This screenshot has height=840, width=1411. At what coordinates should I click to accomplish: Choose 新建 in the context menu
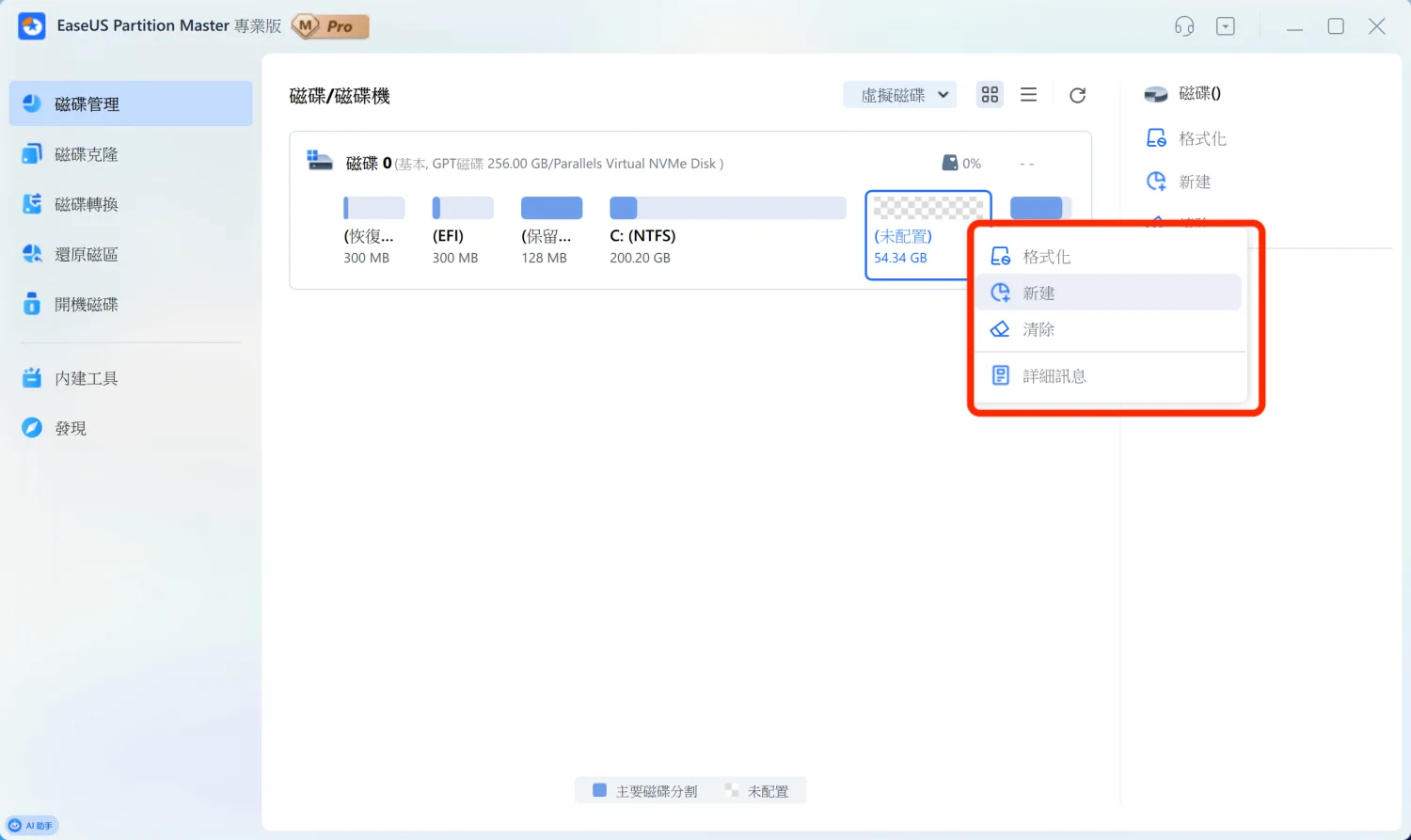pos(1109,293)
